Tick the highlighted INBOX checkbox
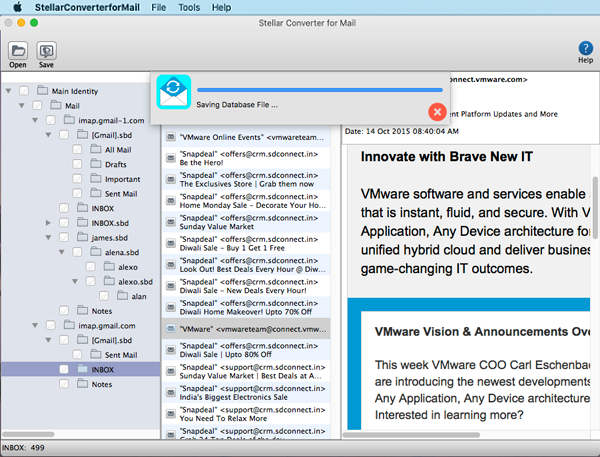 pyautogui.click(x=64, y=369)
